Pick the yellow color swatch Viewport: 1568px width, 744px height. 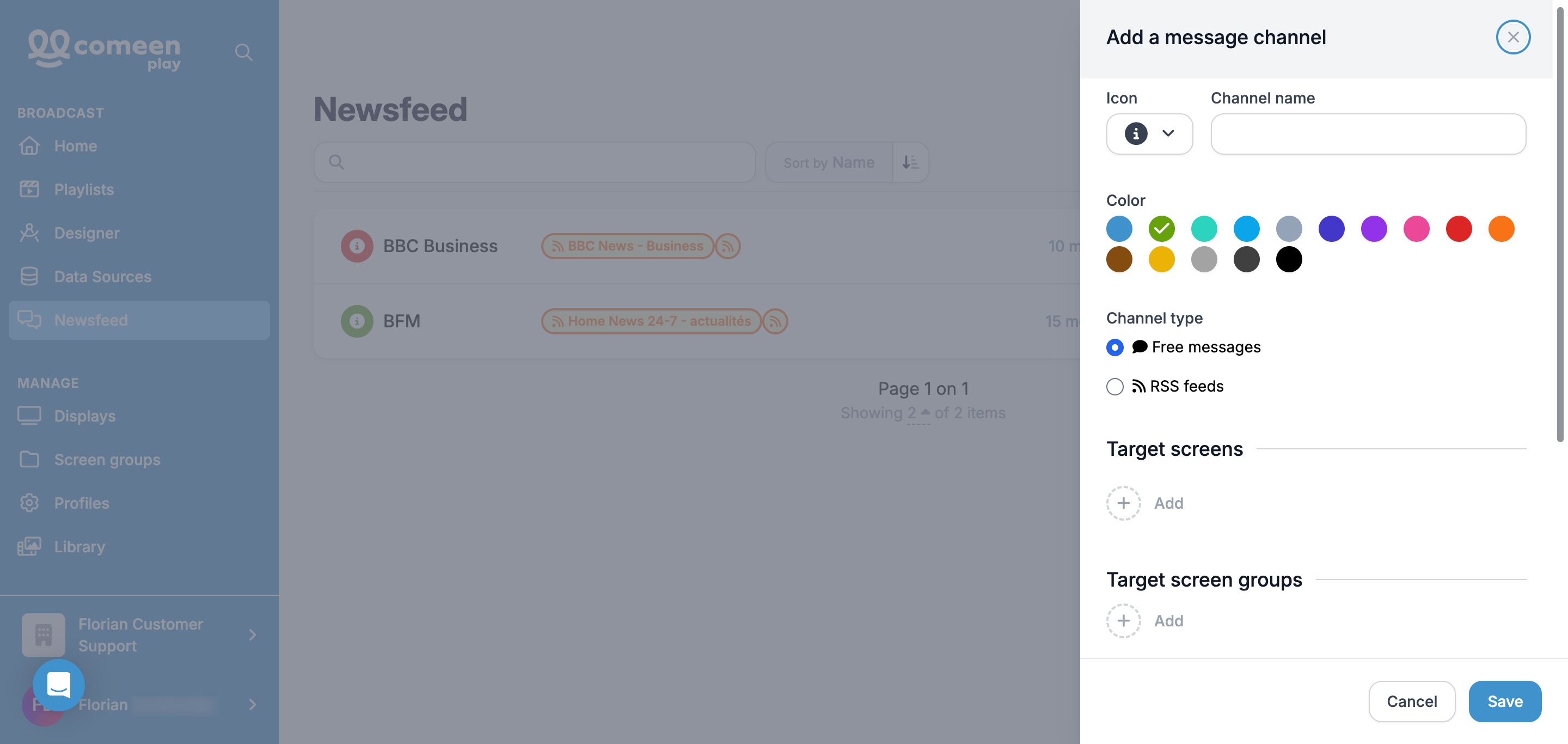click(1161, 259)
